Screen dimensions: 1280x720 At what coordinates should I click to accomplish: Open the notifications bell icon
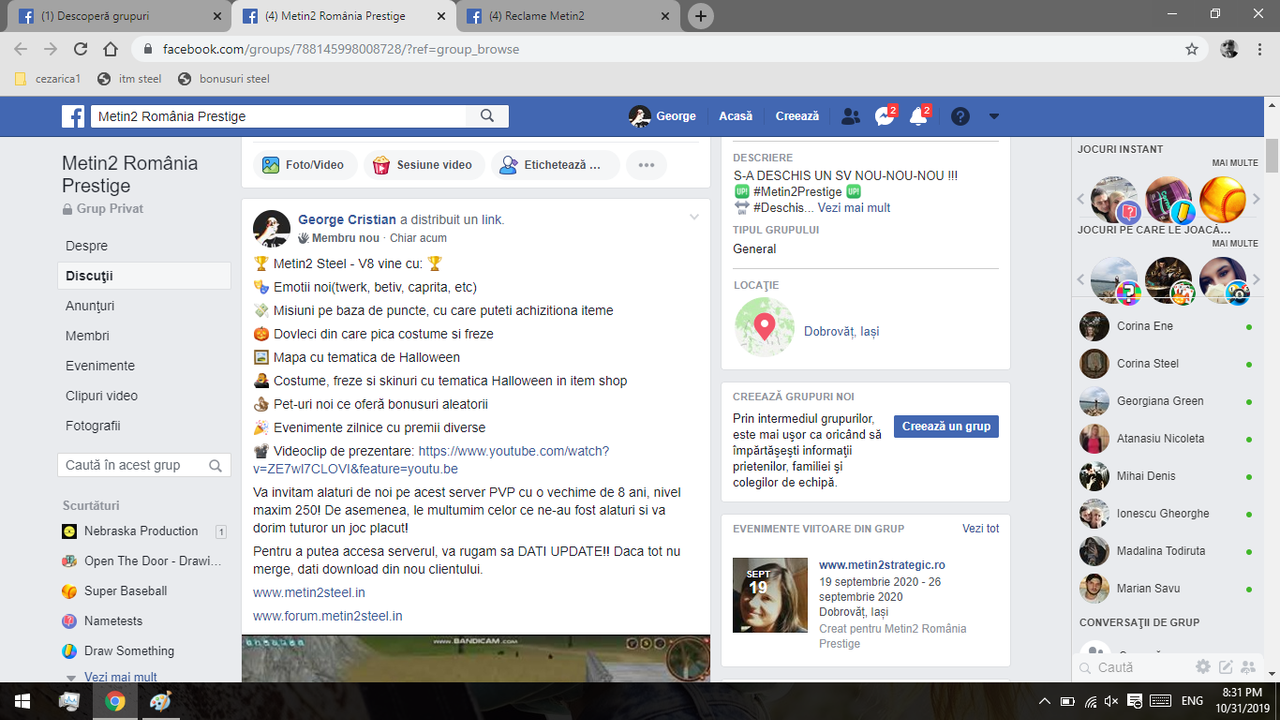(918, 116)
